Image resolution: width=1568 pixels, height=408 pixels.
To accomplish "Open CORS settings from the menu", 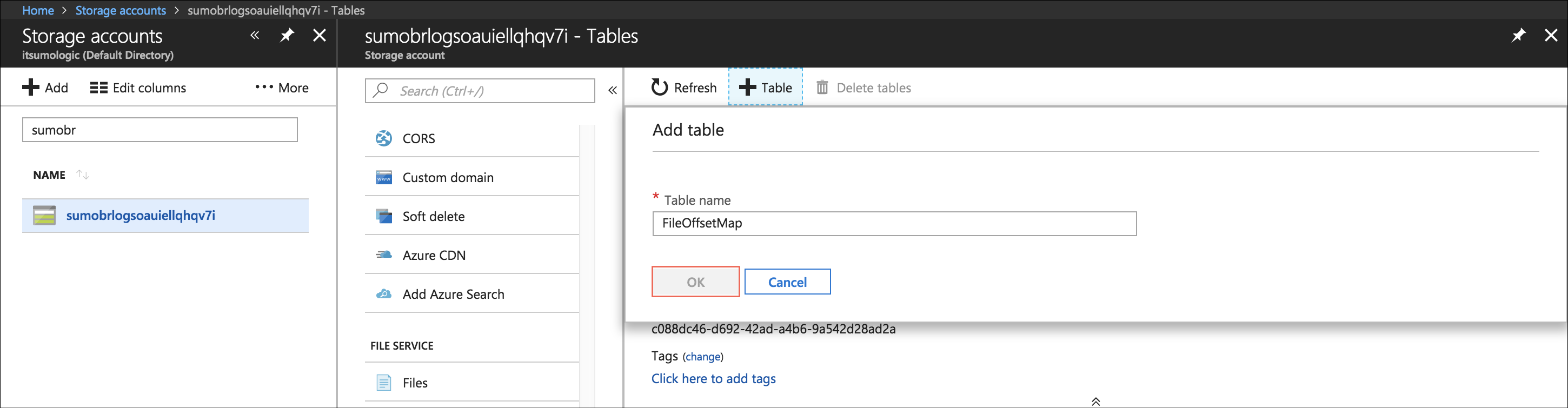I will 419,139.
